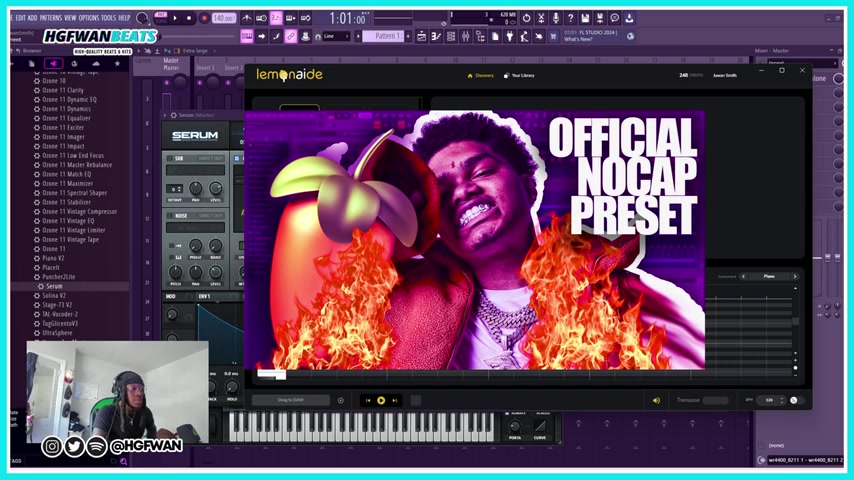Image resolution: width=854 pixels, height=480 pixels.
Task: Click the Official NoCap Preset thumbnail
Action: 474,240
